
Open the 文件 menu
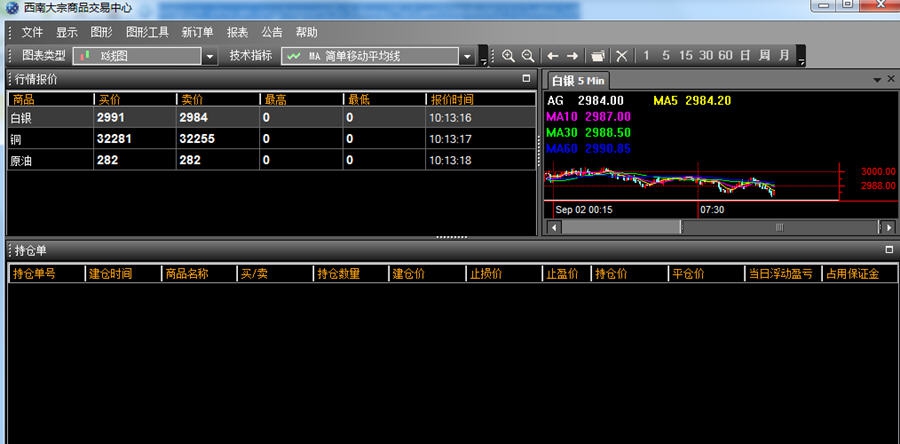(33, 32)
